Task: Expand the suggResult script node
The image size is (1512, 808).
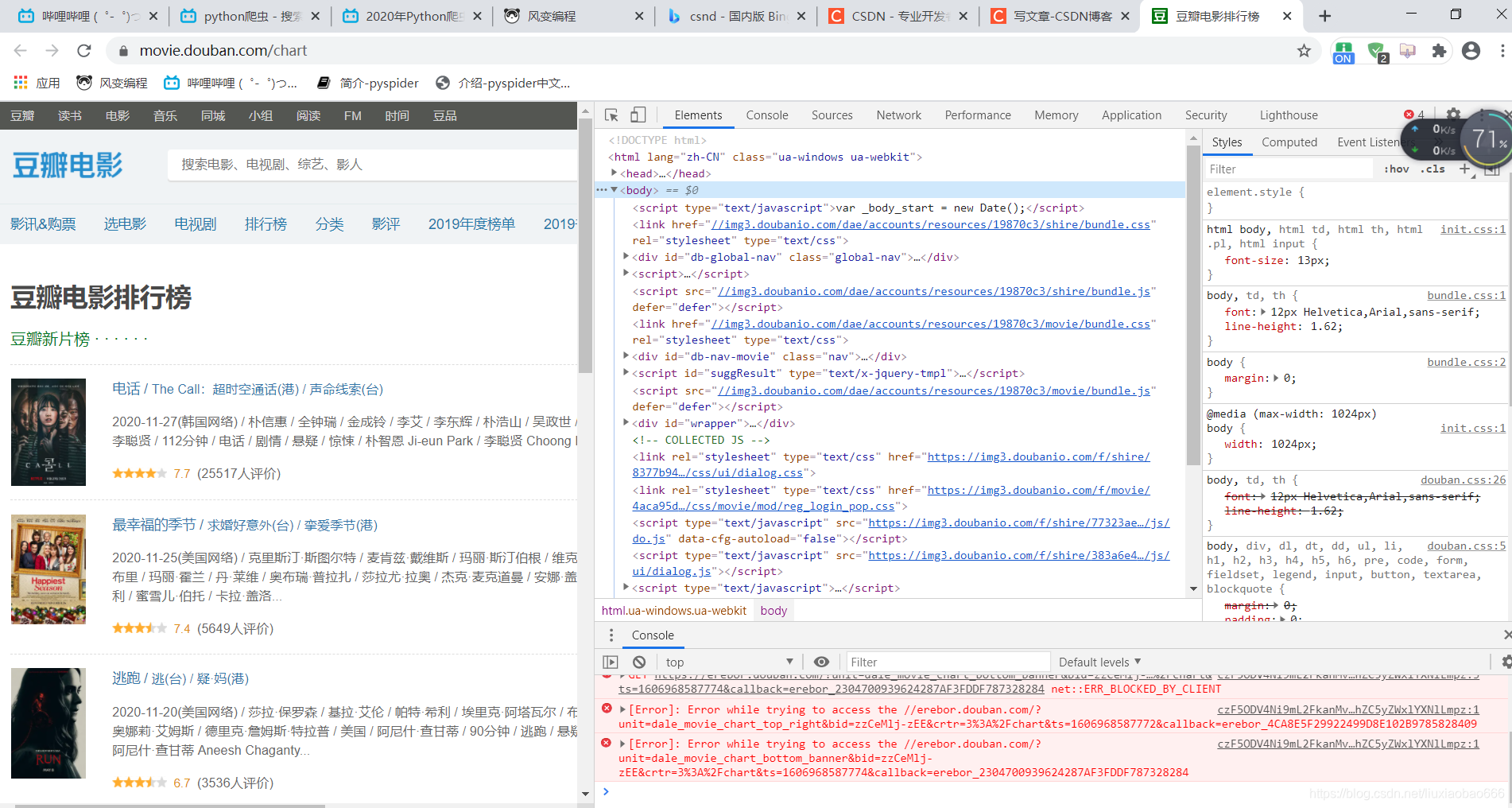Action: (626, 372)
